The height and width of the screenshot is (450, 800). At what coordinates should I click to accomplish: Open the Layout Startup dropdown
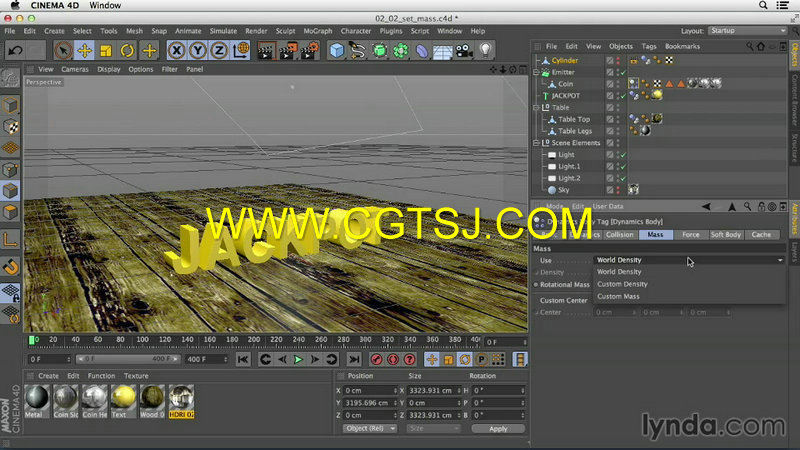[747, 31]
